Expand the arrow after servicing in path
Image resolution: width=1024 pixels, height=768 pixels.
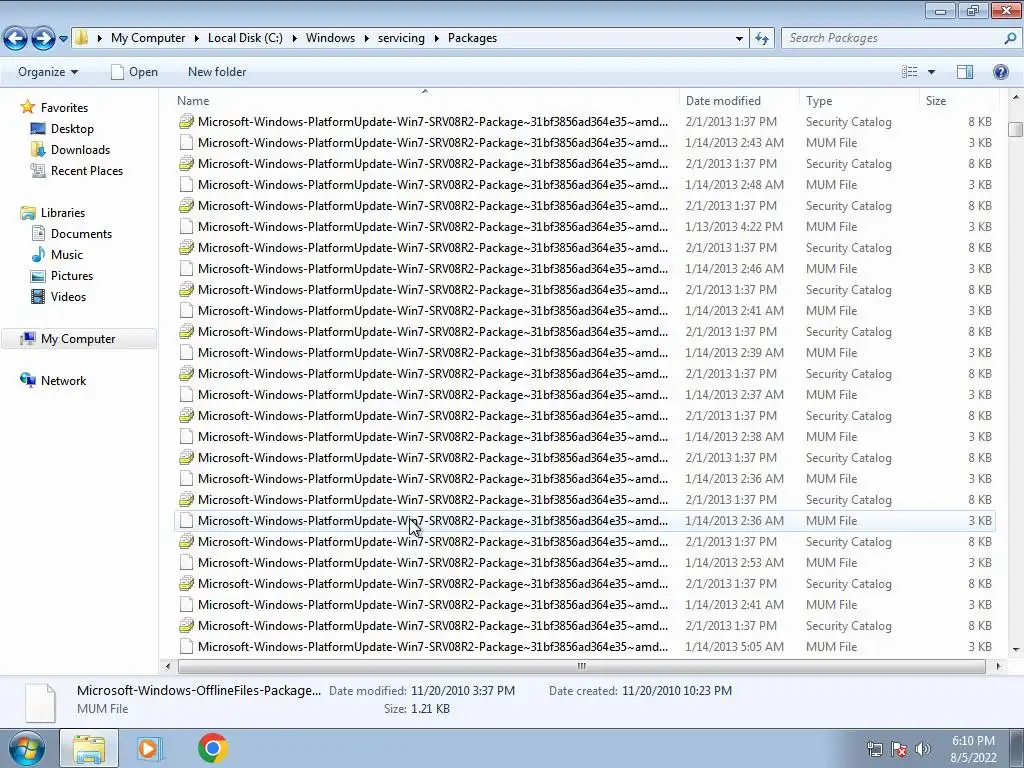coord(436,38)
